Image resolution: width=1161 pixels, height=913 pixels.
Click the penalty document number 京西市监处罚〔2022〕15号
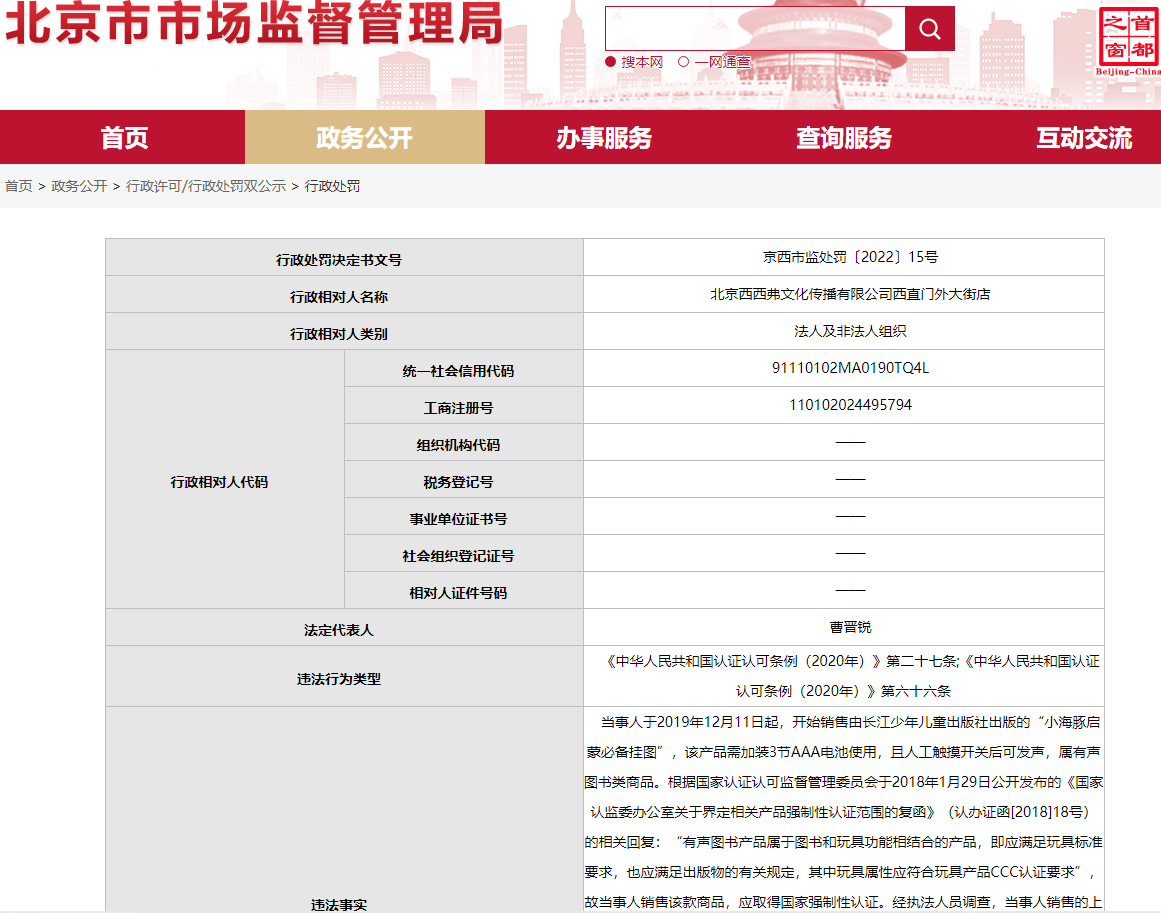tap(850, 258)
